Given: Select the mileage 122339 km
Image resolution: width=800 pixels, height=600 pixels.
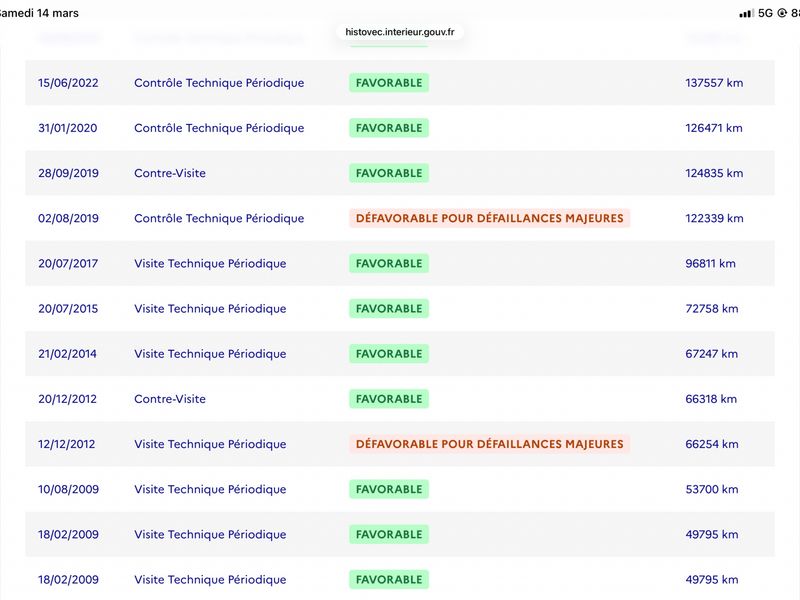Looking at the screenshot, I should click(x=714, y=218).
